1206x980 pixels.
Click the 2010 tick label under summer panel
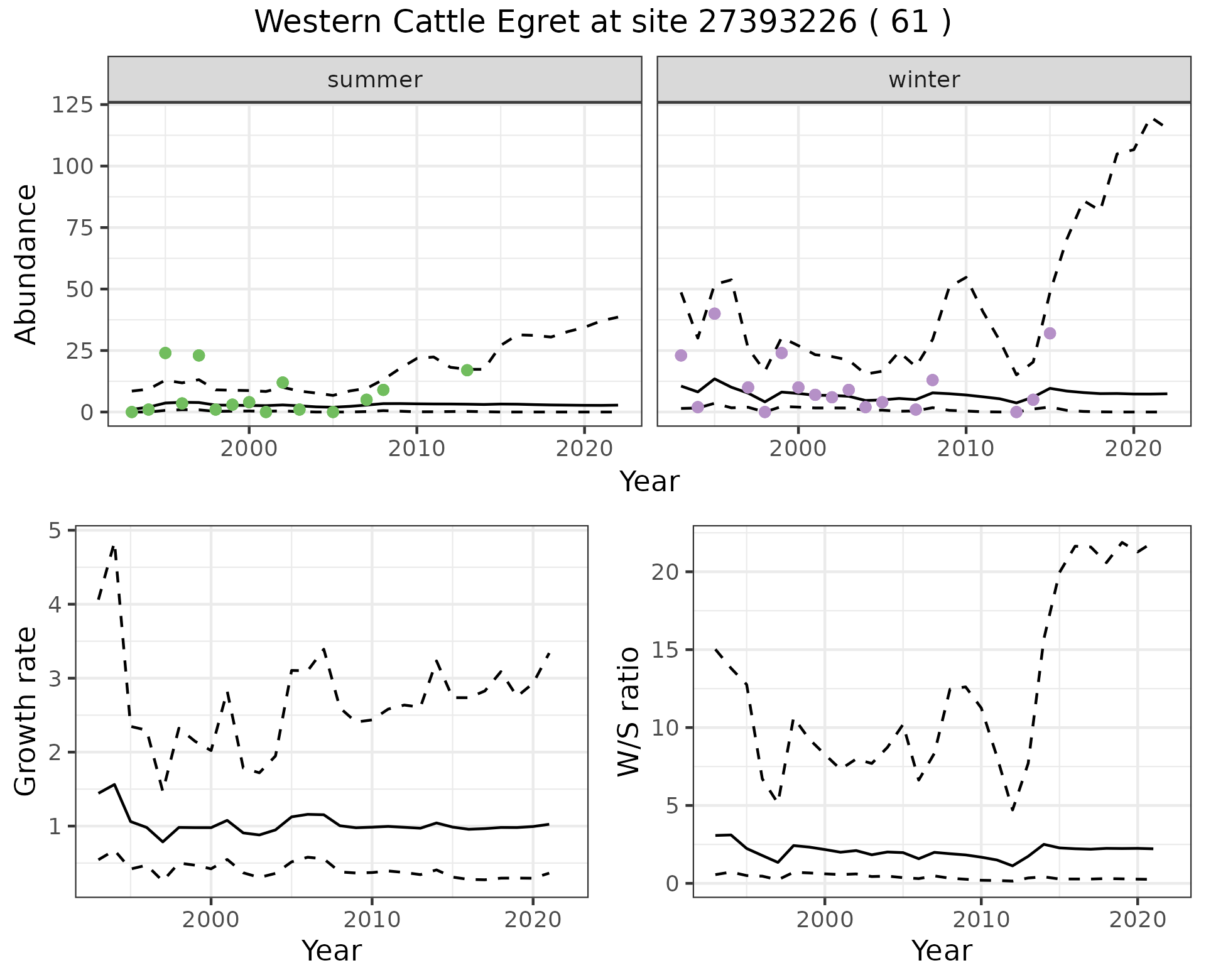(416, 449)
